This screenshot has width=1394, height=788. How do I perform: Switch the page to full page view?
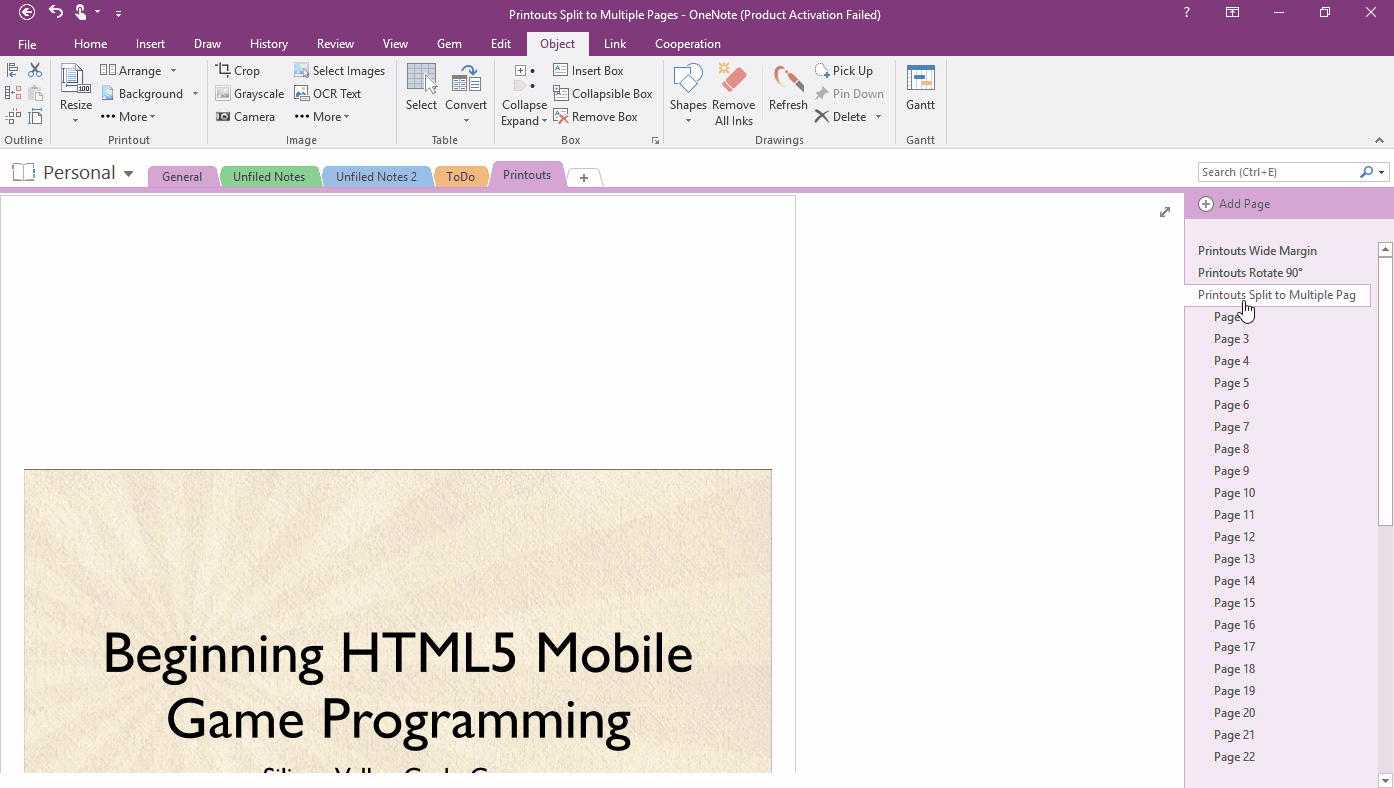[1165, 212]
